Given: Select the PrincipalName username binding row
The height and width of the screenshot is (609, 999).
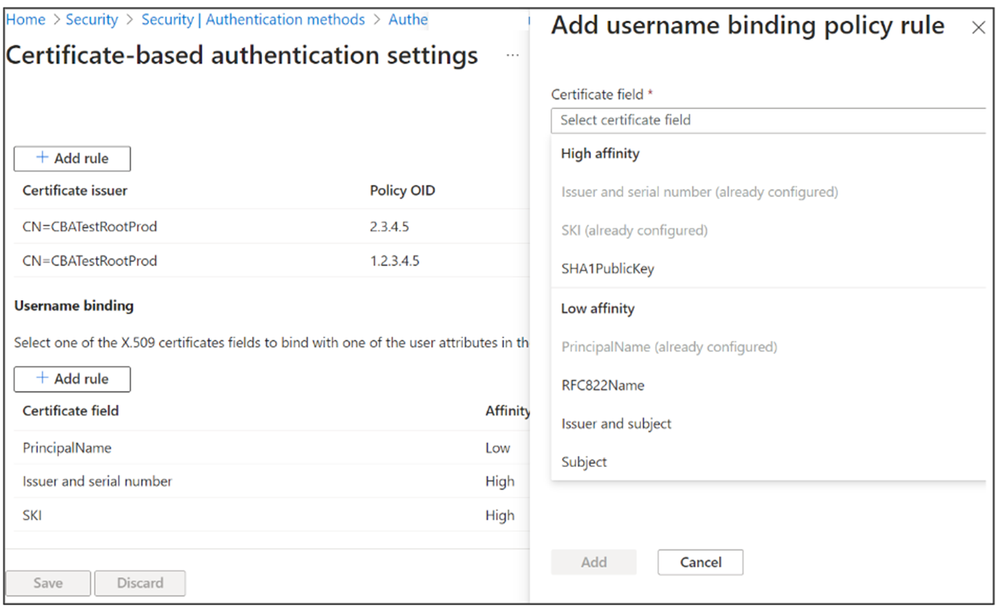Looking at the screenshot, I should pos(67,448).
